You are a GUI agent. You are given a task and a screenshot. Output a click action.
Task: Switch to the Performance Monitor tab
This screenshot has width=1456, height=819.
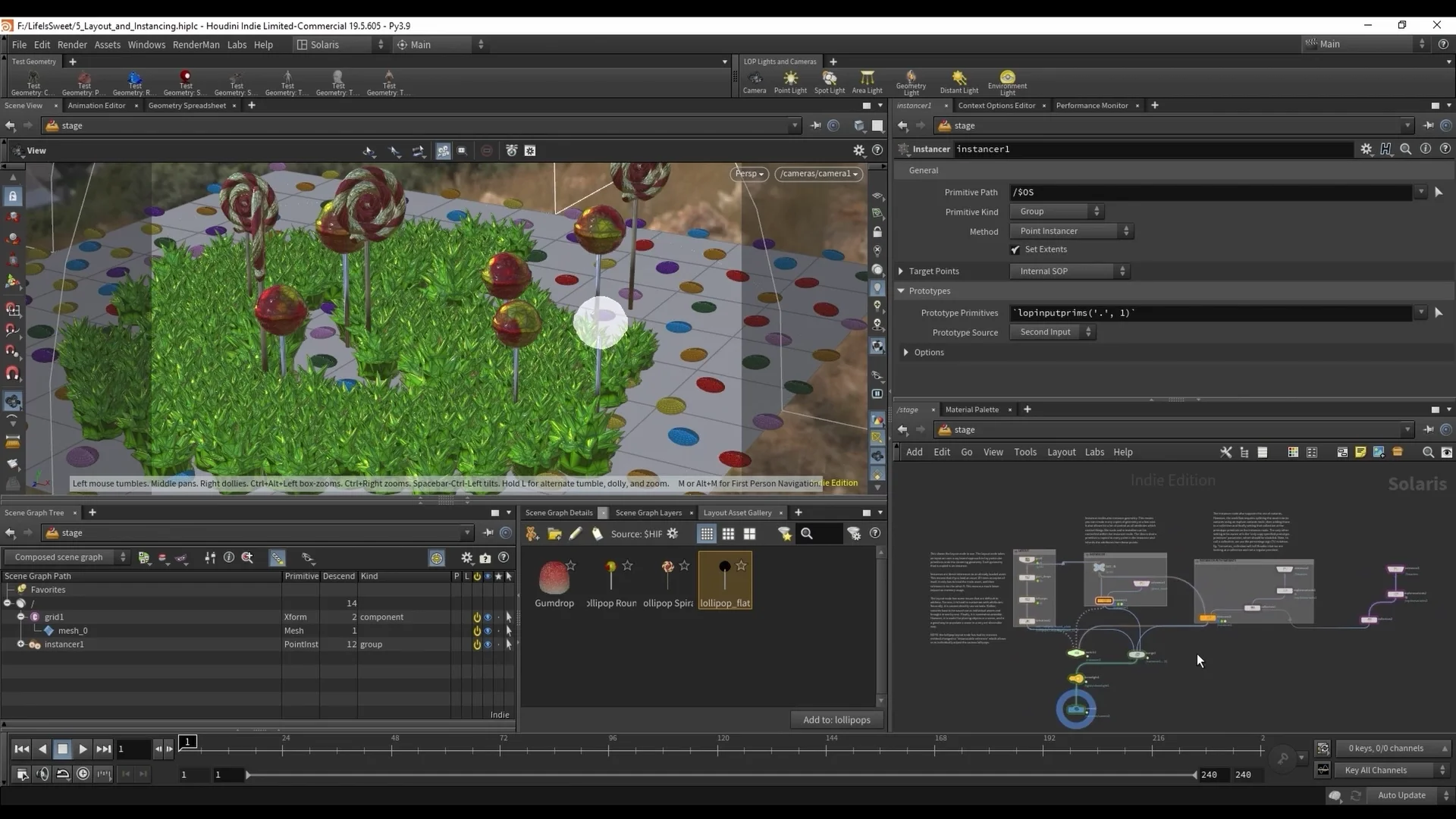1091,105
